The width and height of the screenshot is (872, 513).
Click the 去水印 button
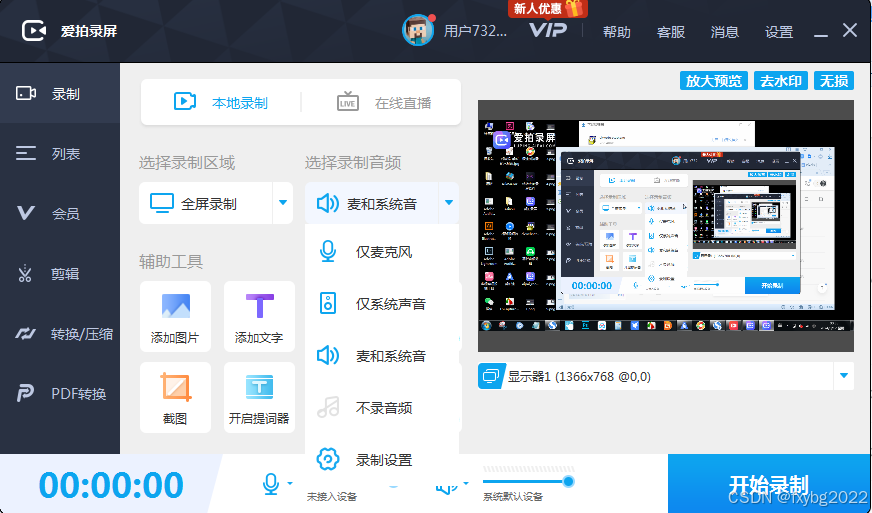[x=780, y=81]
